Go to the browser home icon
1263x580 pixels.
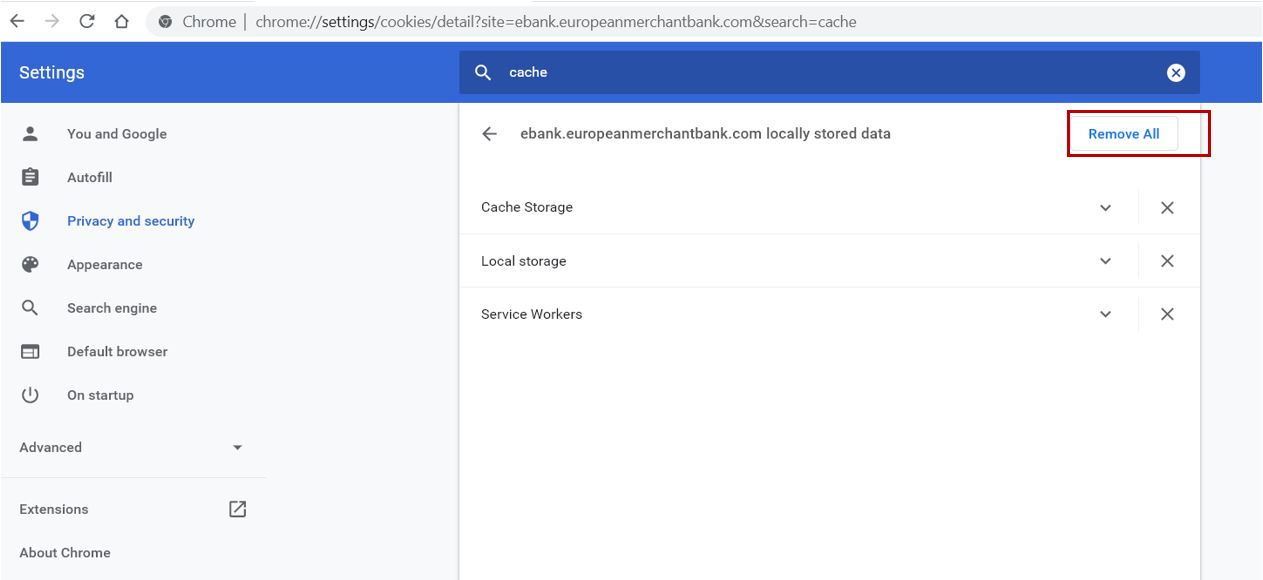(122, 21)
